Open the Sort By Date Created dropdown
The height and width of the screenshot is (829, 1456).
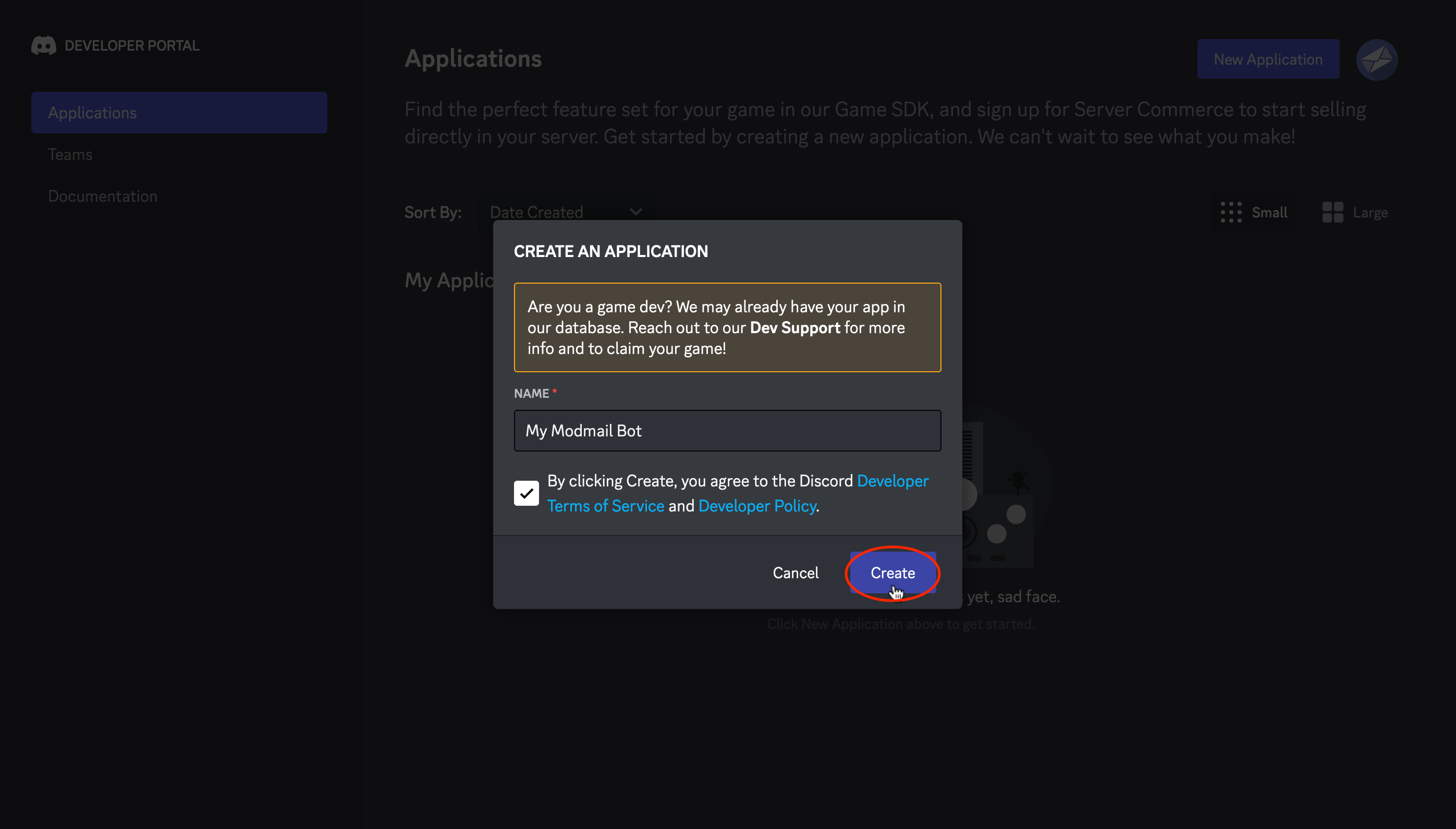pos(566,211)
